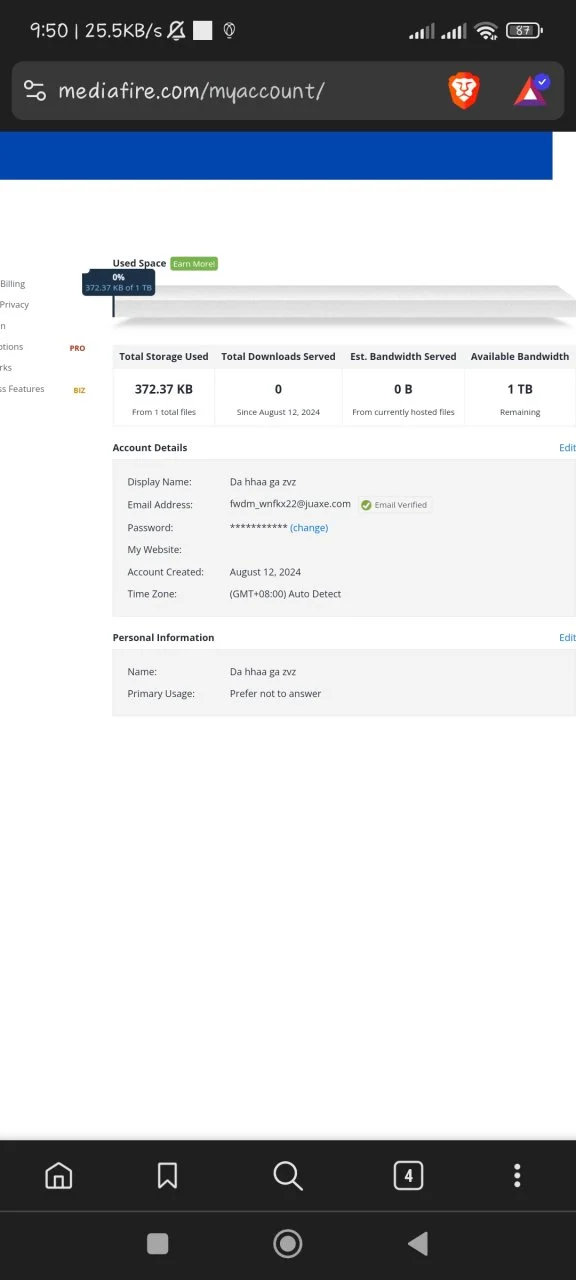
Task: Tap the Search magnifier icon
Action: [x=288, y=1175]
